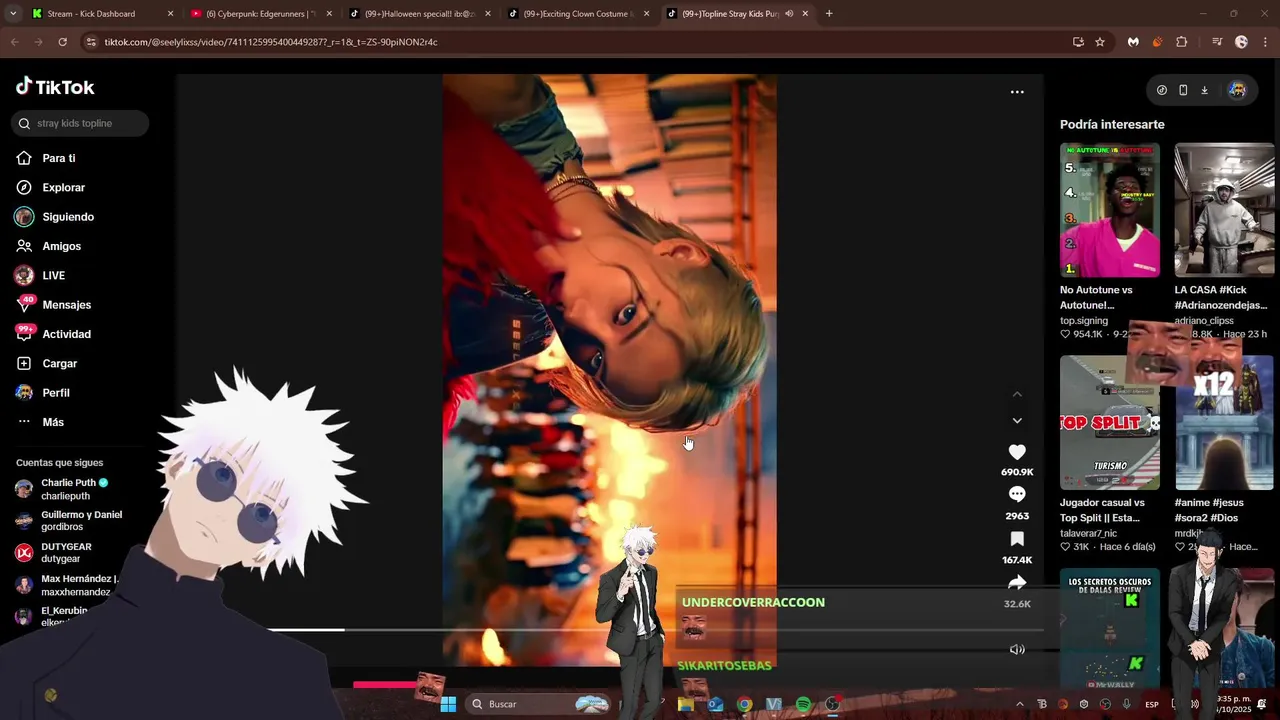Image resolution: width=1280 pixels, height=720 pixels.
Task: Like the video with the heart icon
Action: [x=1017, y=452]
